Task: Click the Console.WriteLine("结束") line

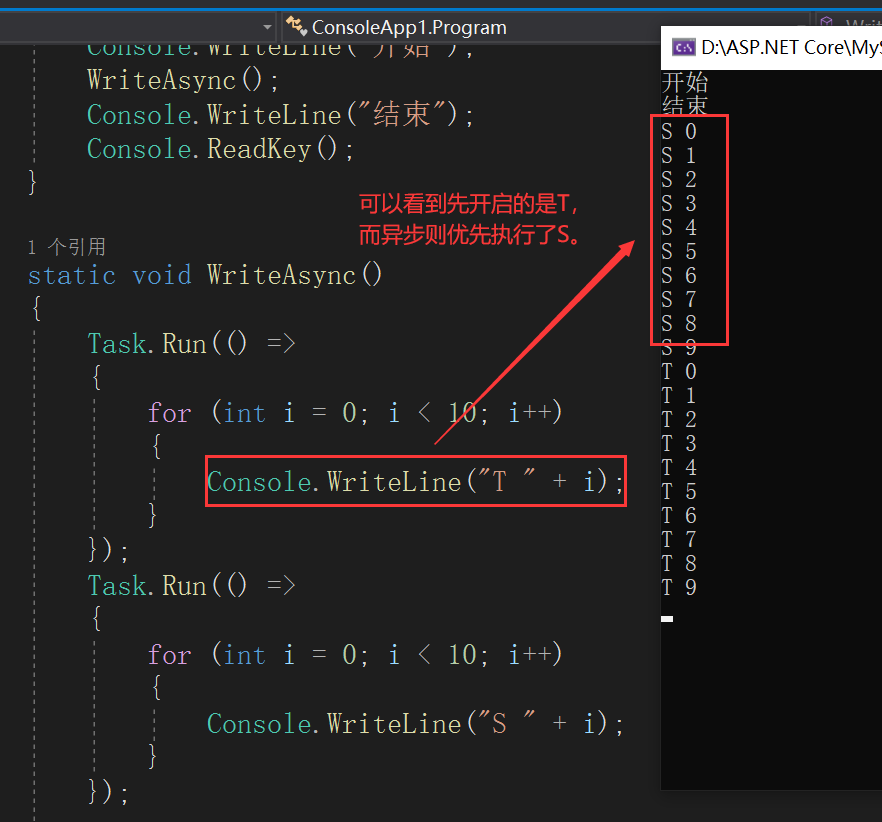Action: [280, 115]
